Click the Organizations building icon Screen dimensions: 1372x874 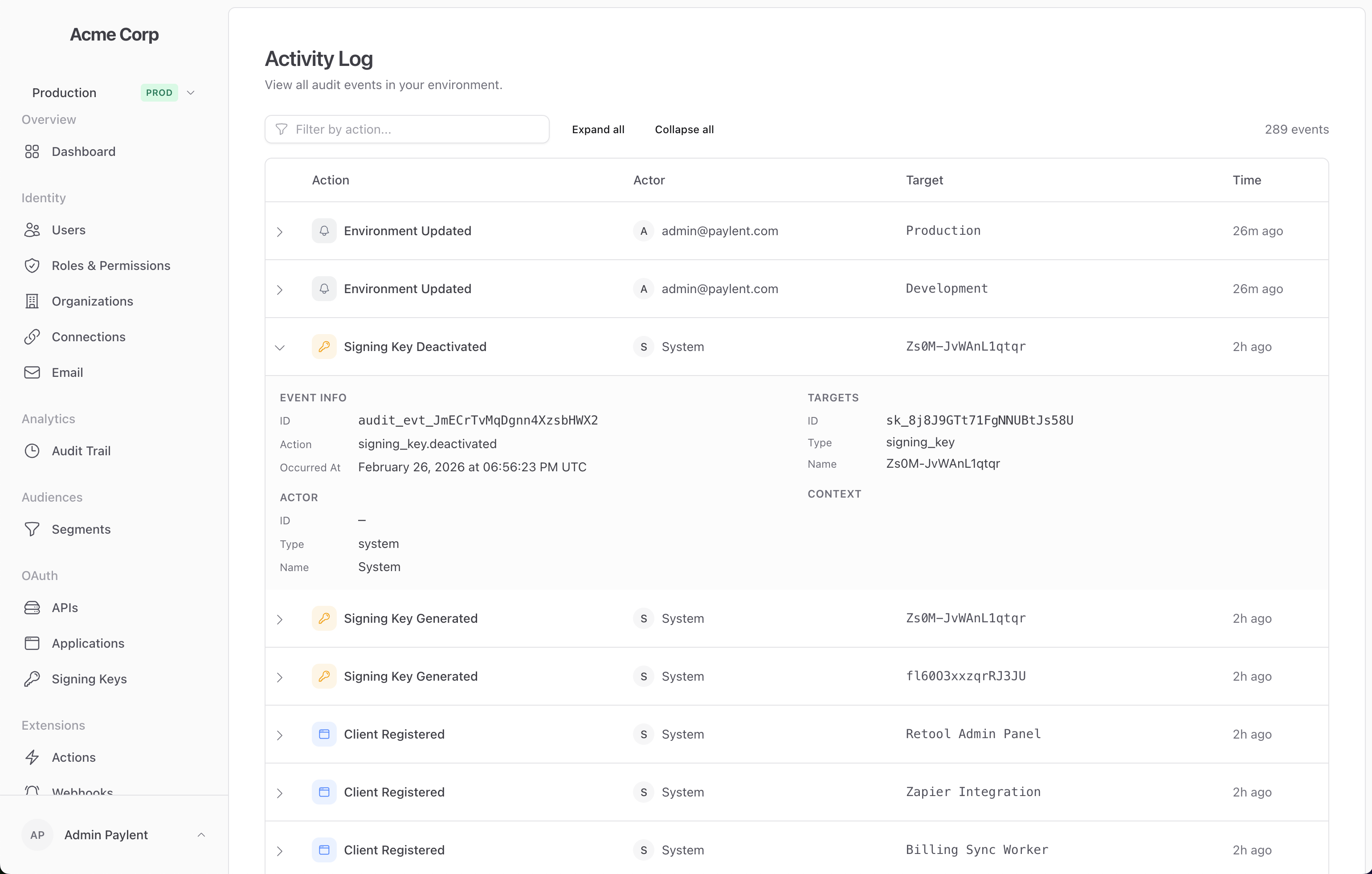pyautogui.click(x=32, y=301)
